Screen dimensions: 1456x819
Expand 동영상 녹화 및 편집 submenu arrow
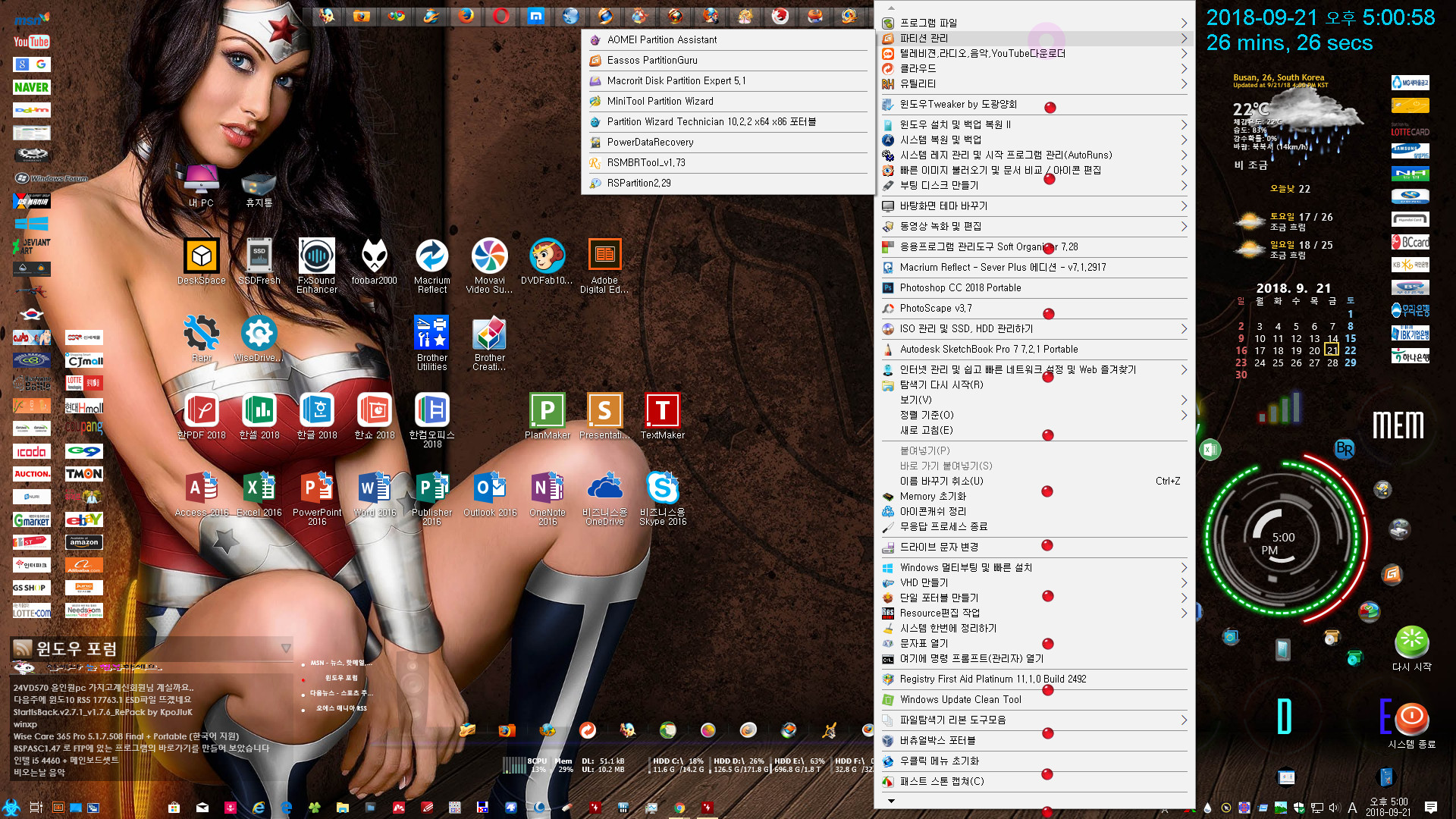(1183, 226)
